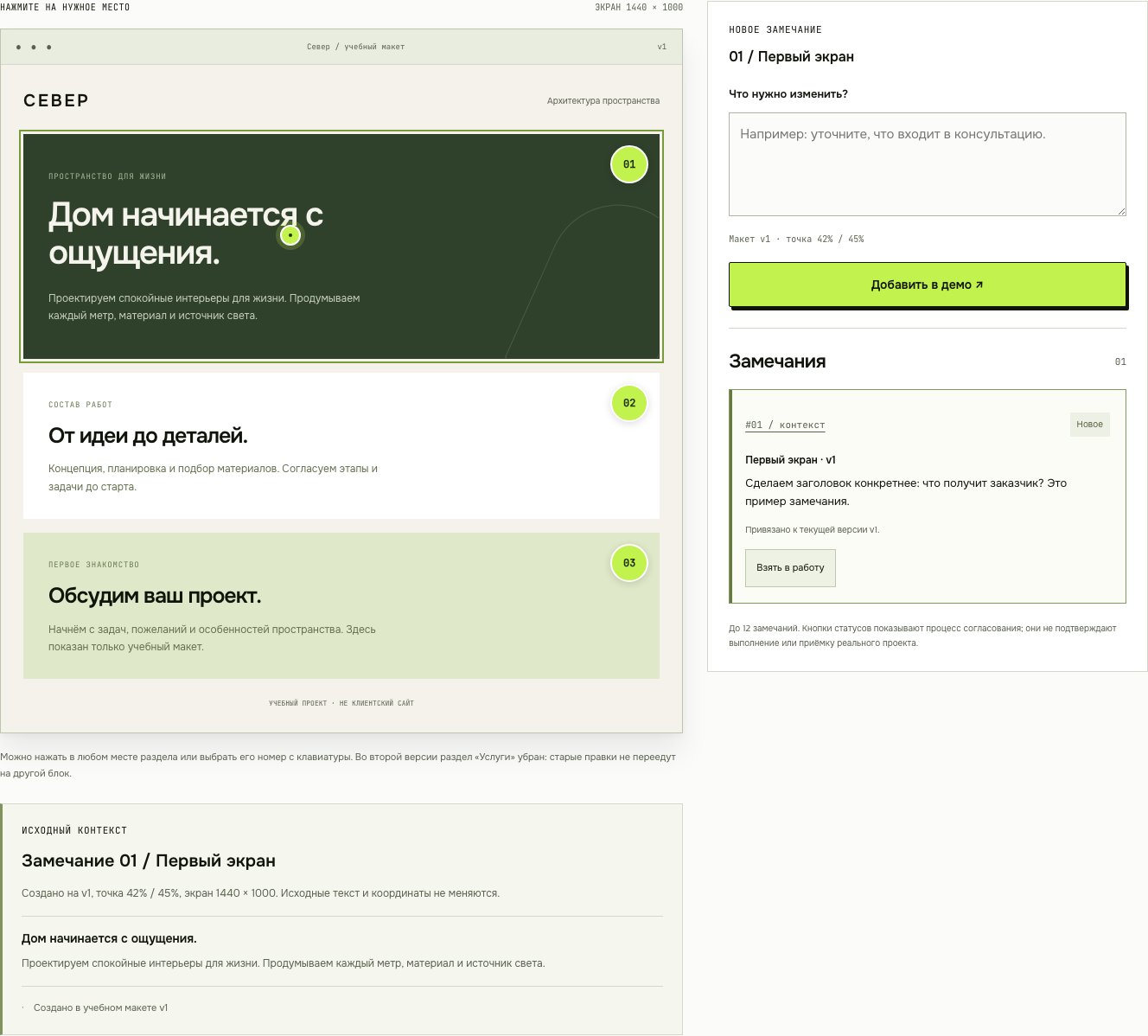Image resolution: width=1148 pixels, height=1036 pixels.
Task: Click "Привязано к текущей версии v1."
Action: (x=813, y=529)
